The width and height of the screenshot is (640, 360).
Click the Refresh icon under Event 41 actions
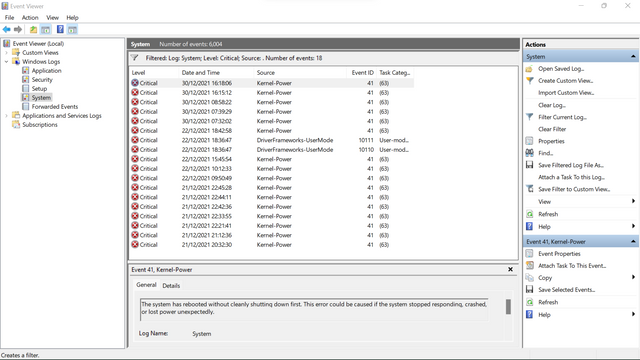(529, 302)
